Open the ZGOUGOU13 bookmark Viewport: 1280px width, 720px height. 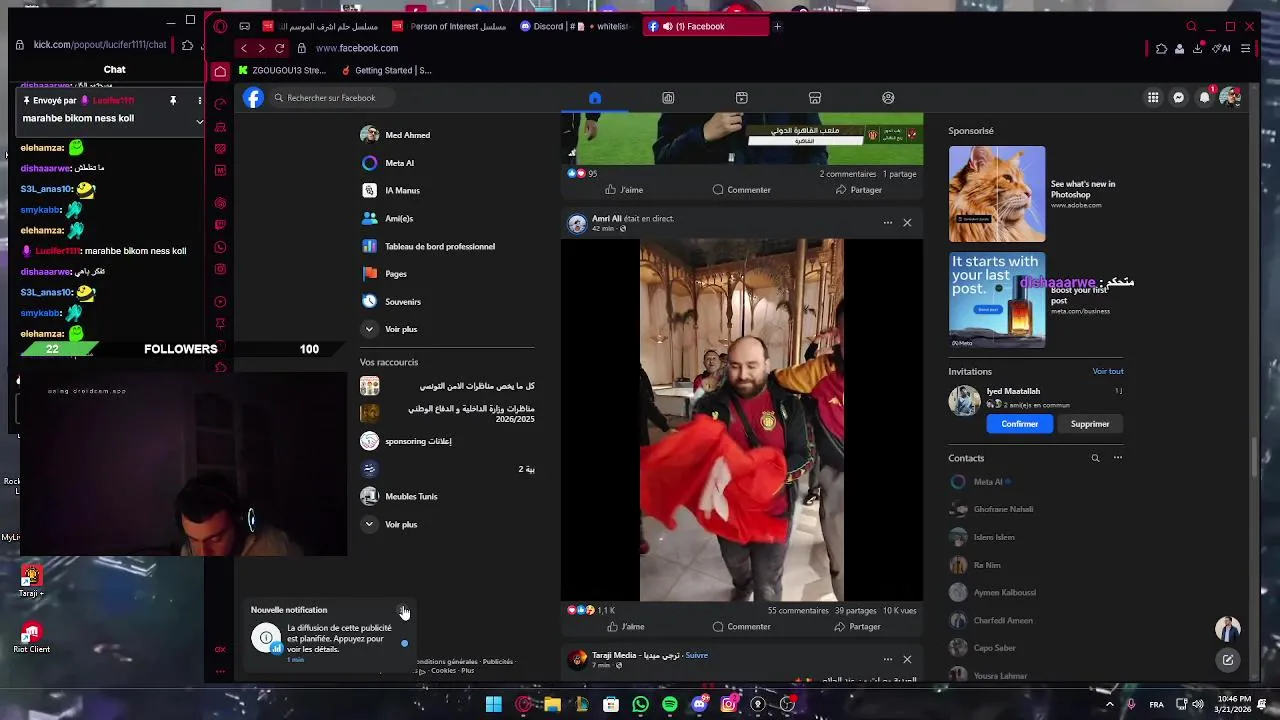[283, 71]
